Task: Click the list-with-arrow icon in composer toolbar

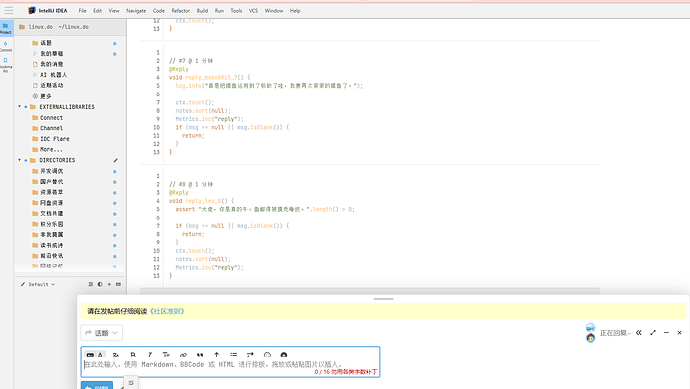Action: coord(250,355)
